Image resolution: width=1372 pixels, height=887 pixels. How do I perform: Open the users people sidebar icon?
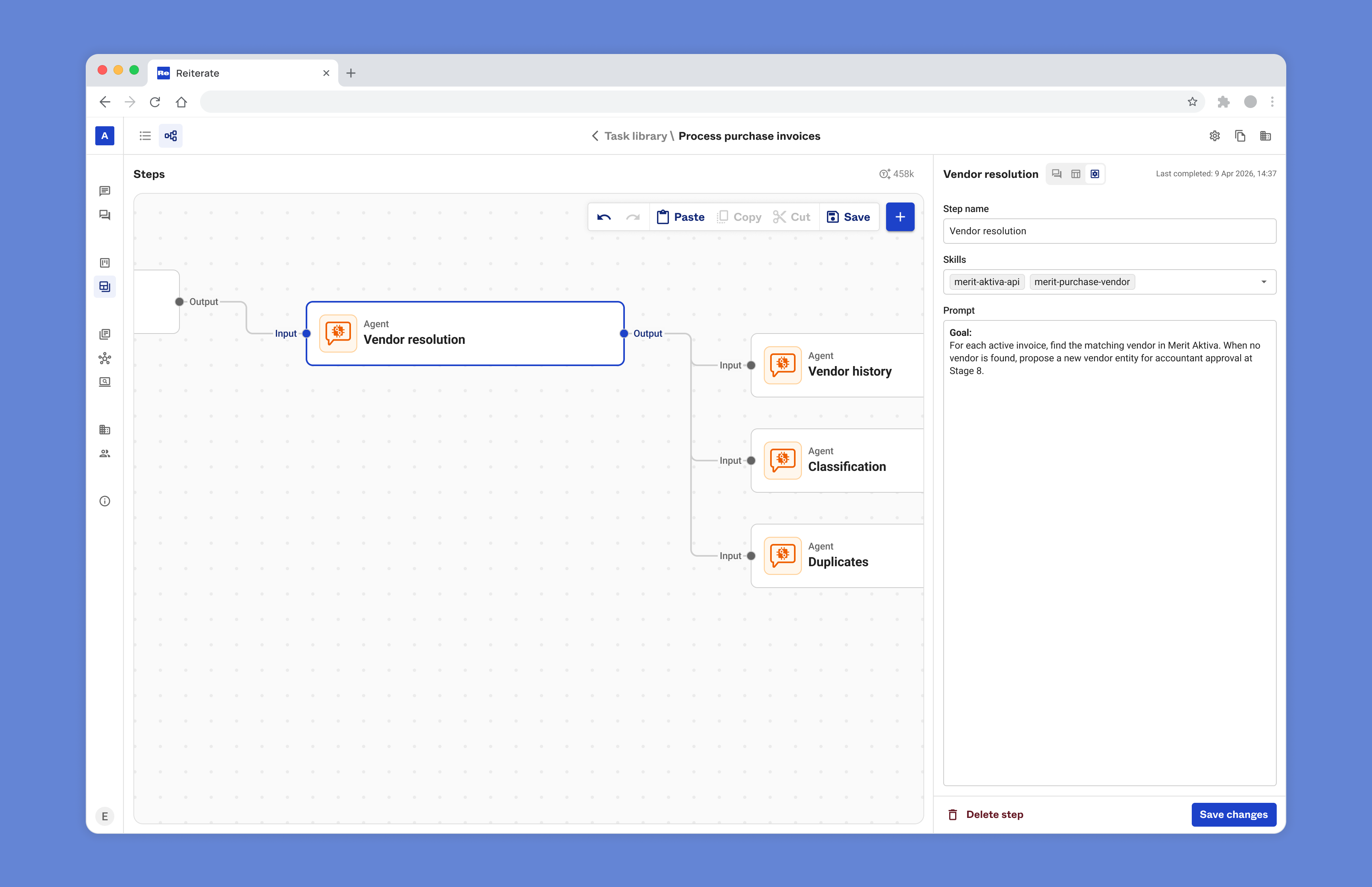click(104, 454)
